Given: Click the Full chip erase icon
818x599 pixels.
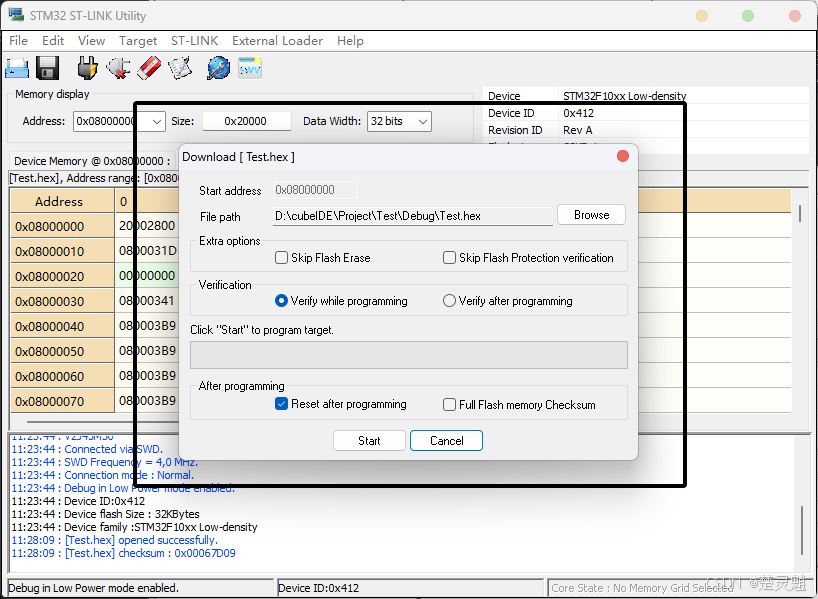Looking at the screenshot, I should pos(149,68).
